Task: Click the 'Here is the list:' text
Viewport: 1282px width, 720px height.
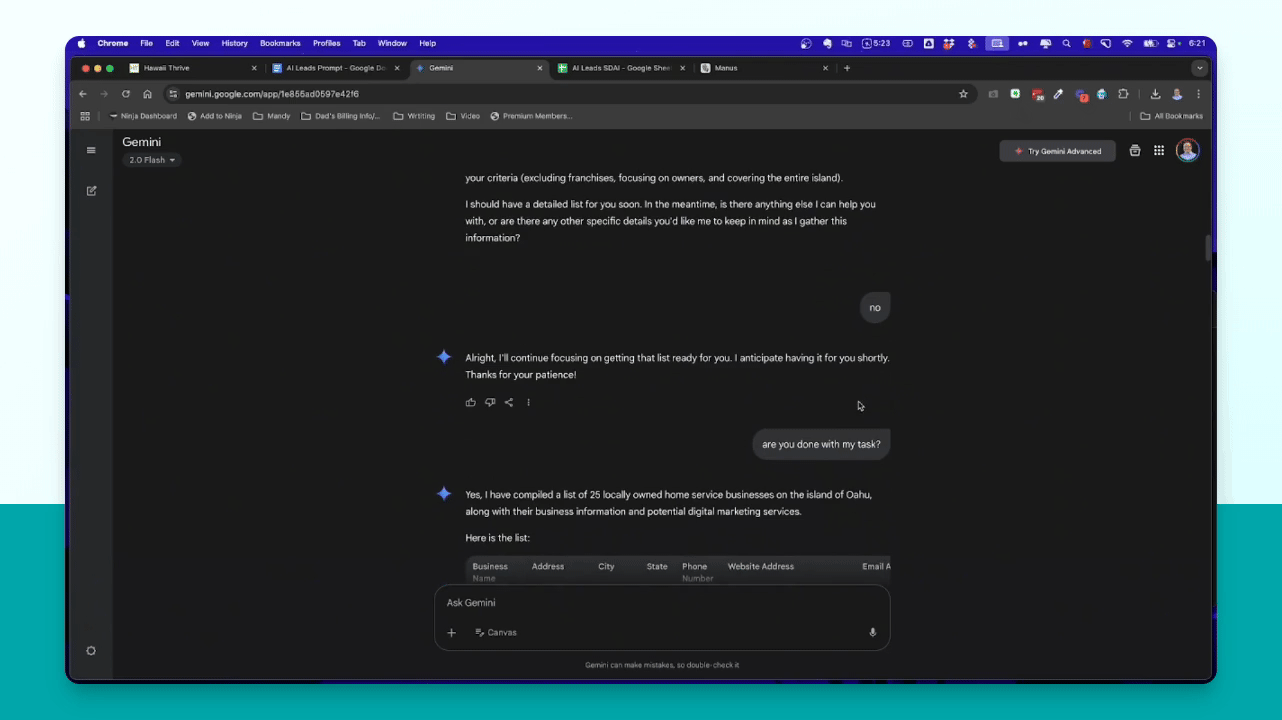Action: 498,538
